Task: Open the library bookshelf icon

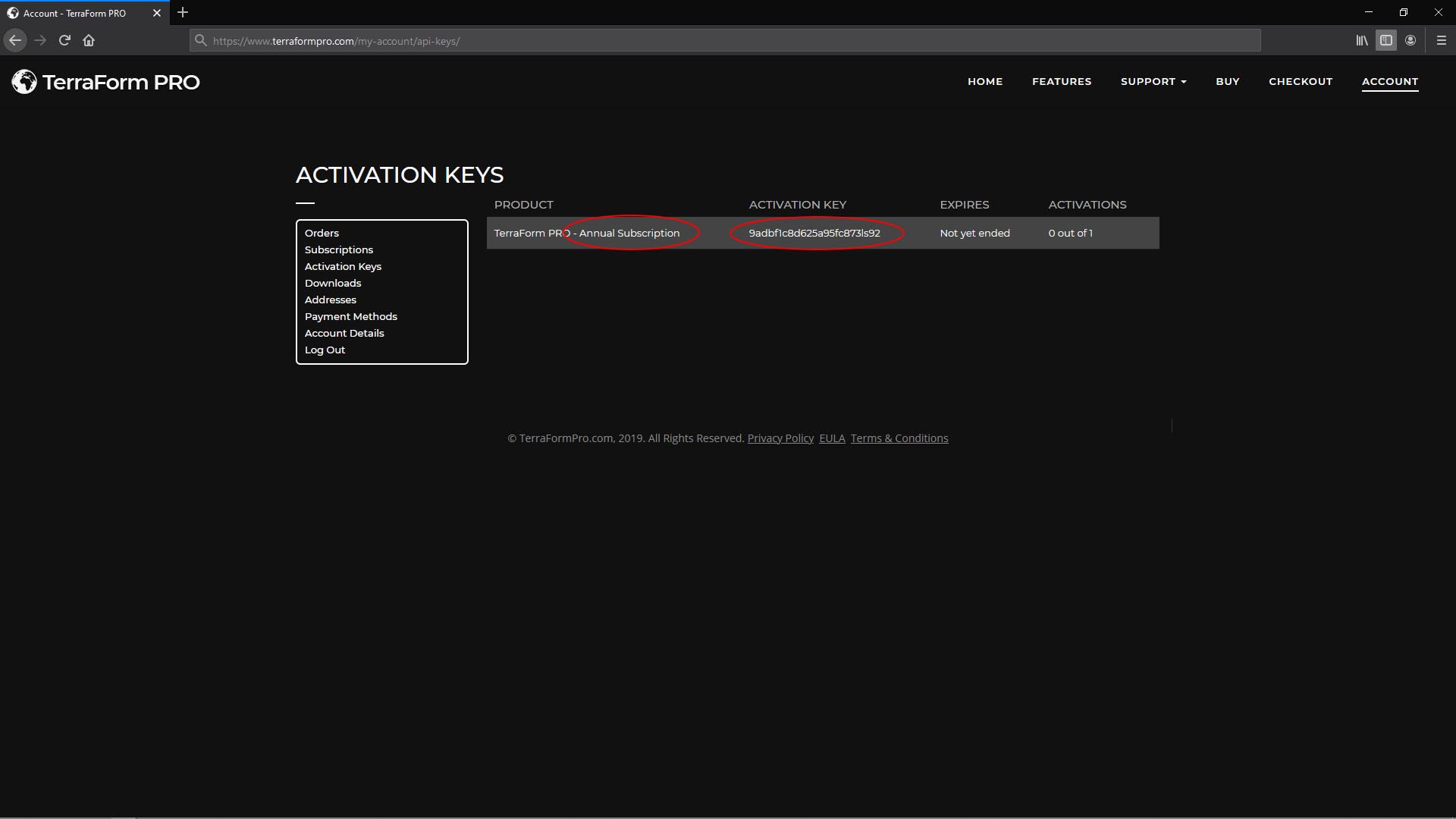Action: point(1362,40)
